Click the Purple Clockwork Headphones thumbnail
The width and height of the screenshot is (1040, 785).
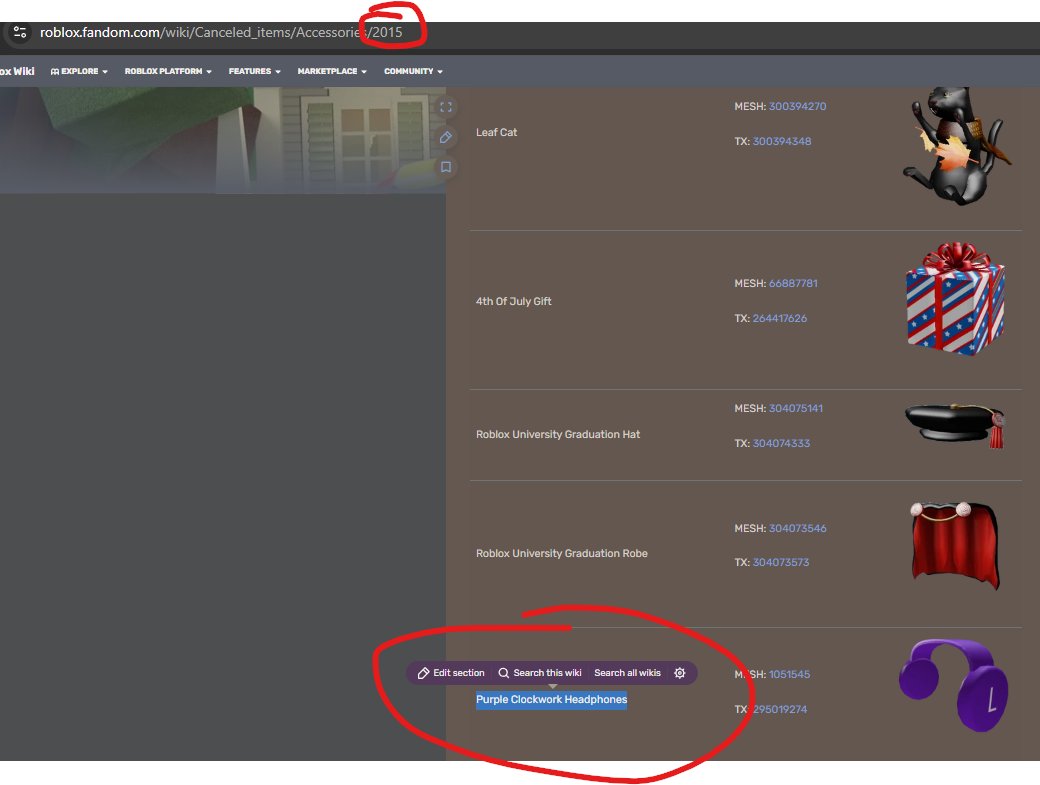tap(954, 686)
